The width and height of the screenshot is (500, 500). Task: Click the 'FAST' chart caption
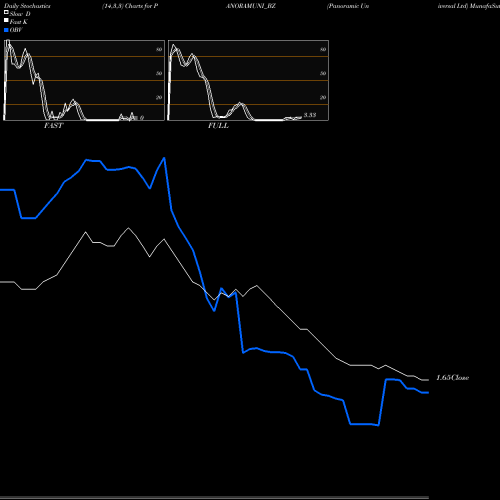click(53, 126)
